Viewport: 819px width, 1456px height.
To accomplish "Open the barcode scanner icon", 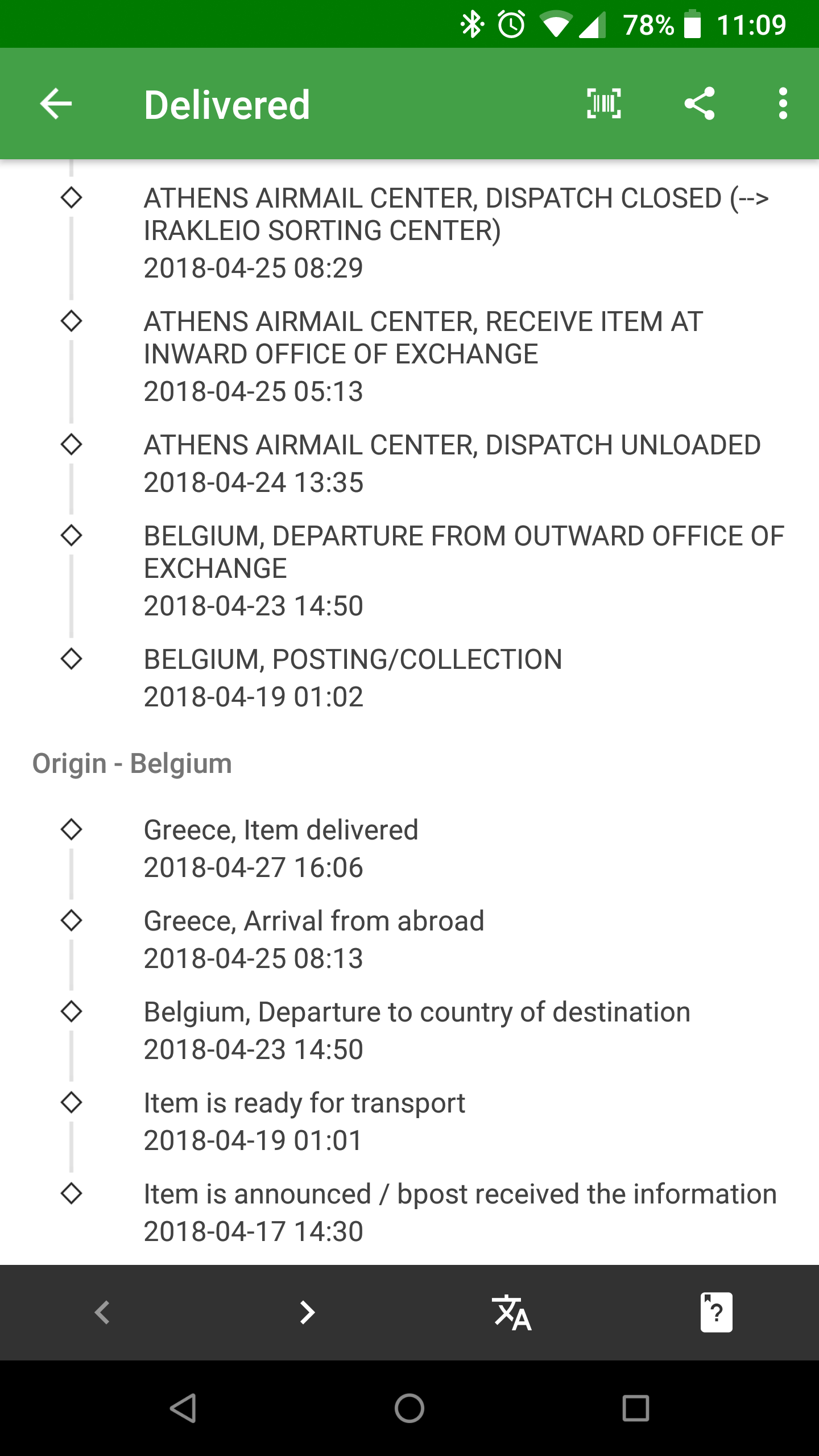I will click(603, 104).
